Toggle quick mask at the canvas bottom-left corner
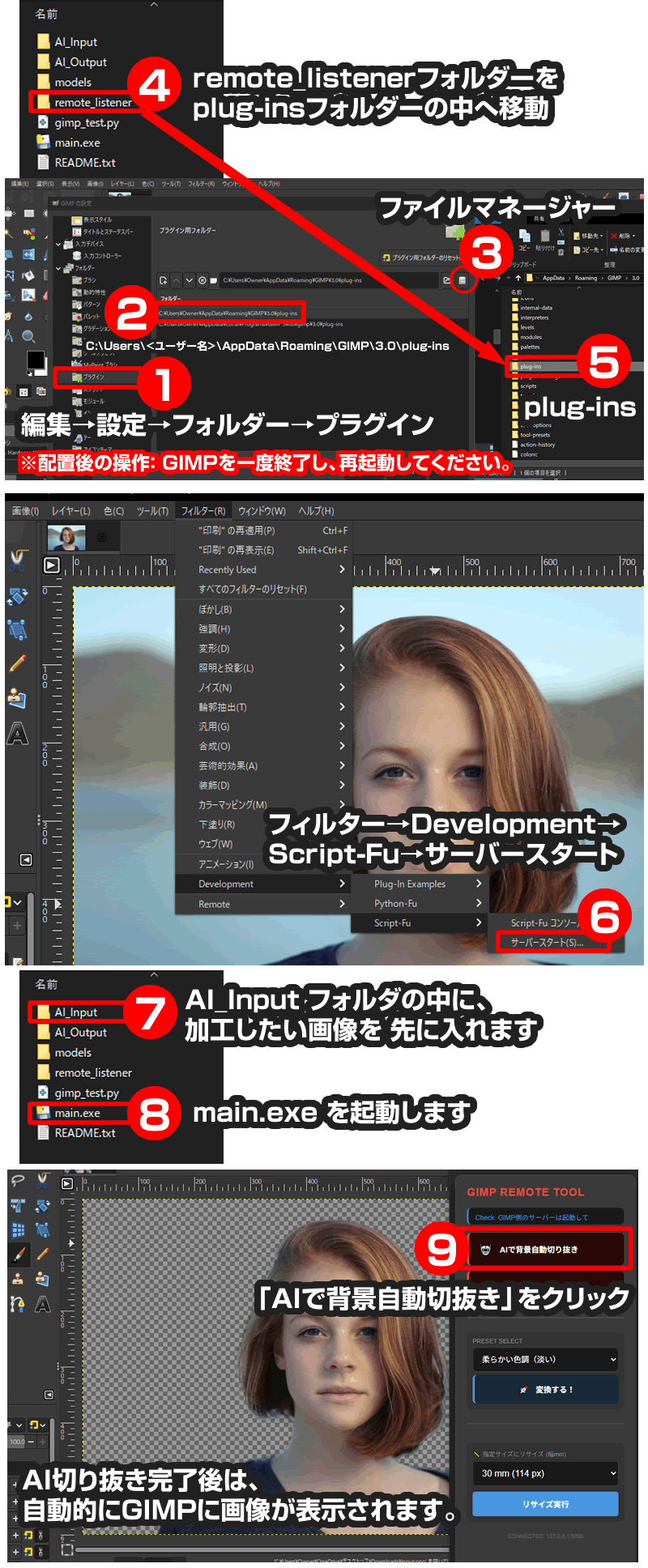 66,1550
